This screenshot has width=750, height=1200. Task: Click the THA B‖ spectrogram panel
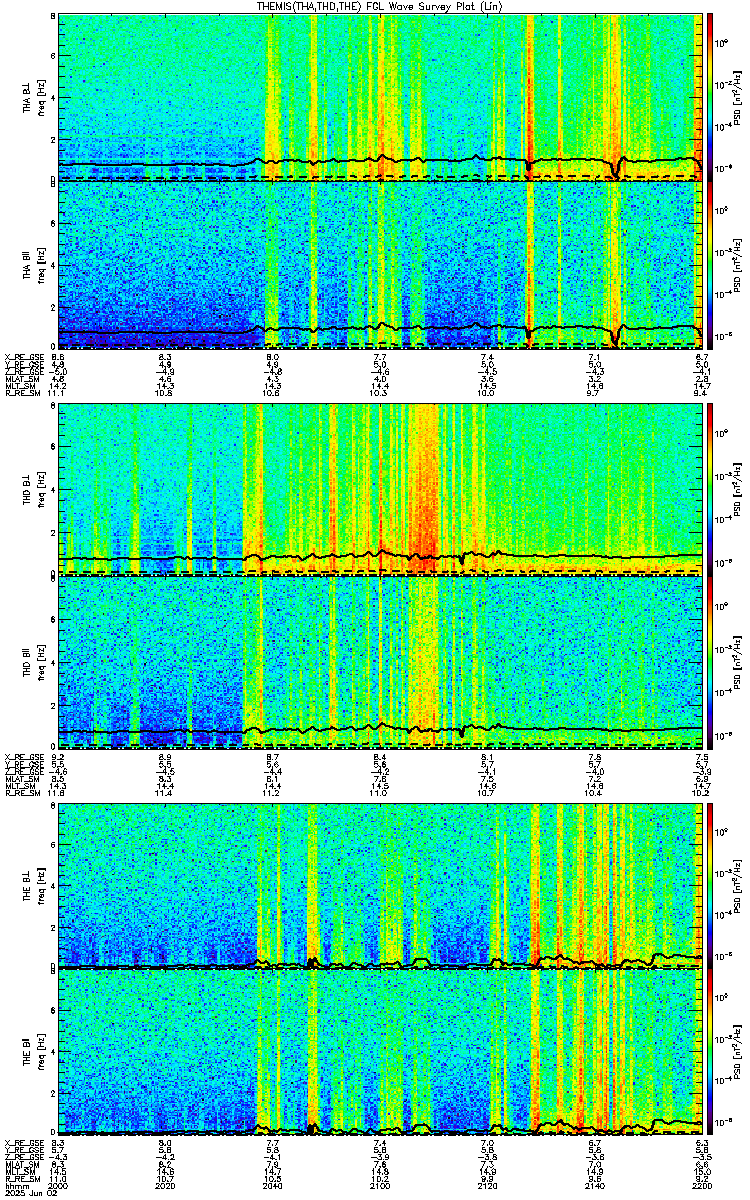[x=381, y=265]
